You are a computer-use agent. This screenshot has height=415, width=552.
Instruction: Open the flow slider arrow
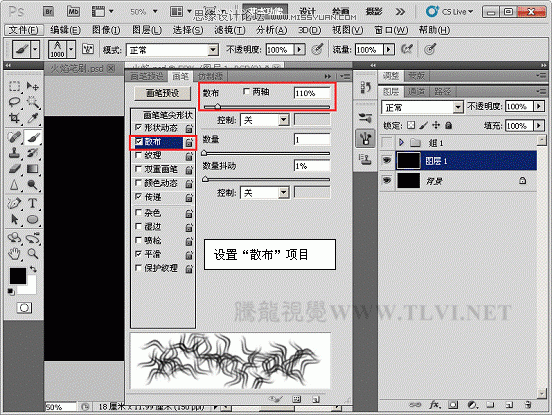click(388, 50)
